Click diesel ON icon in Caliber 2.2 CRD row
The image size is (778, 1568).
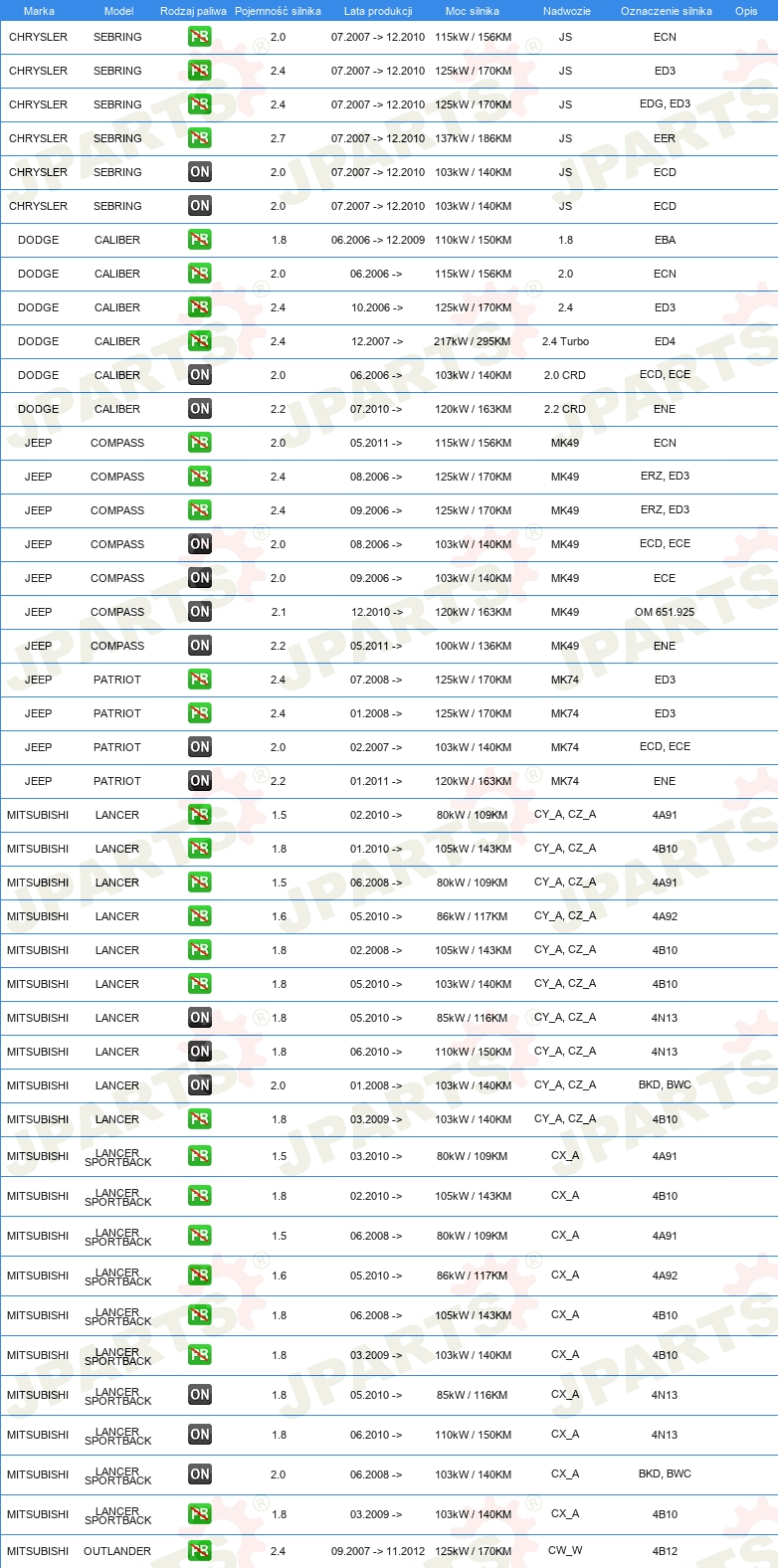coord(200,409)
